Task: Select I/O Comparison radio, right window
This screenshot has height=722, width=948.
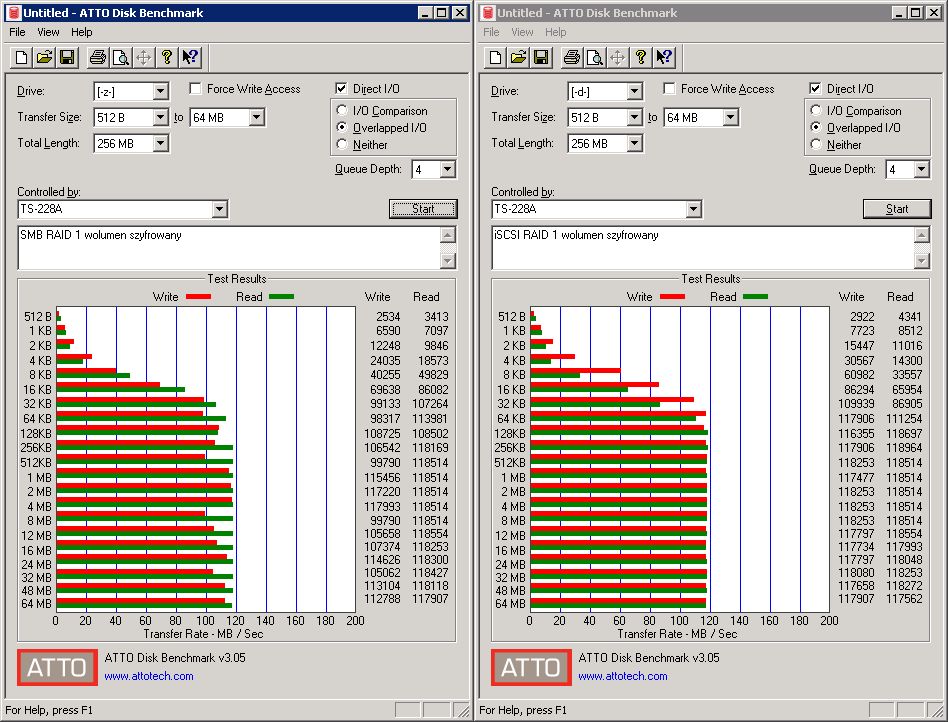Action: tap(816, 111)
